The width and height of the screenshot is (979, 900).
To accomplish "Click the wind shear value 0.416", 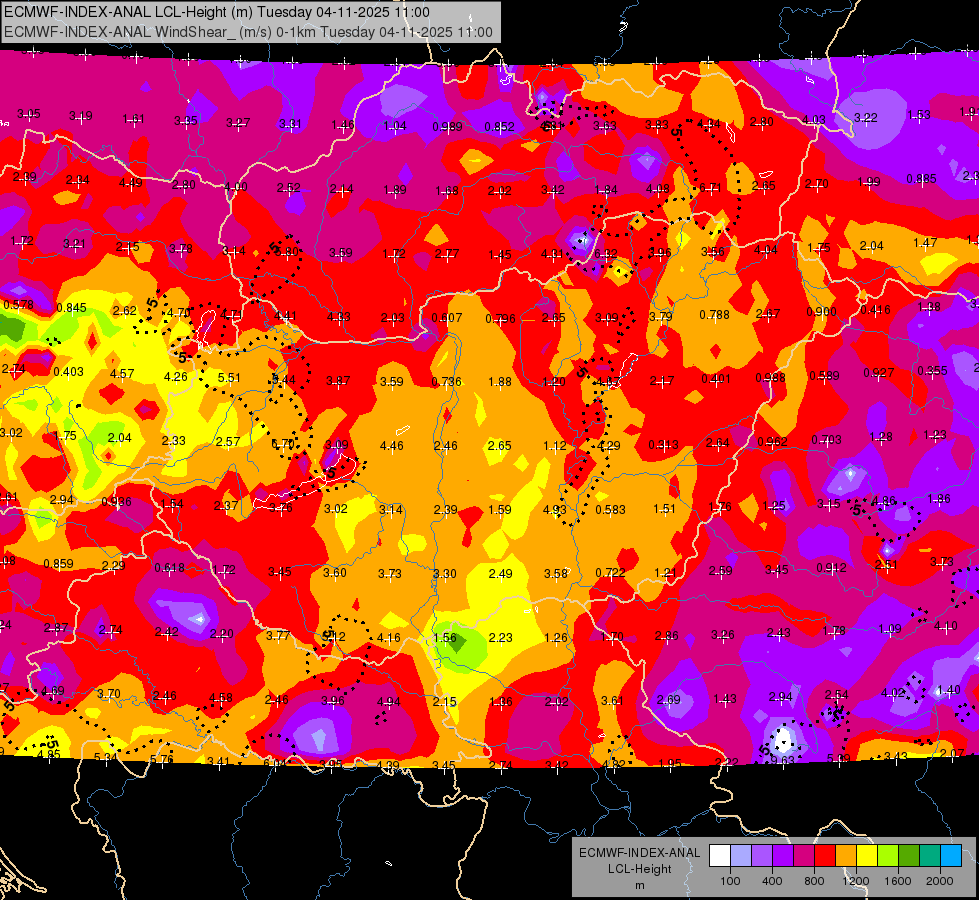I will [x=875, y=310].
